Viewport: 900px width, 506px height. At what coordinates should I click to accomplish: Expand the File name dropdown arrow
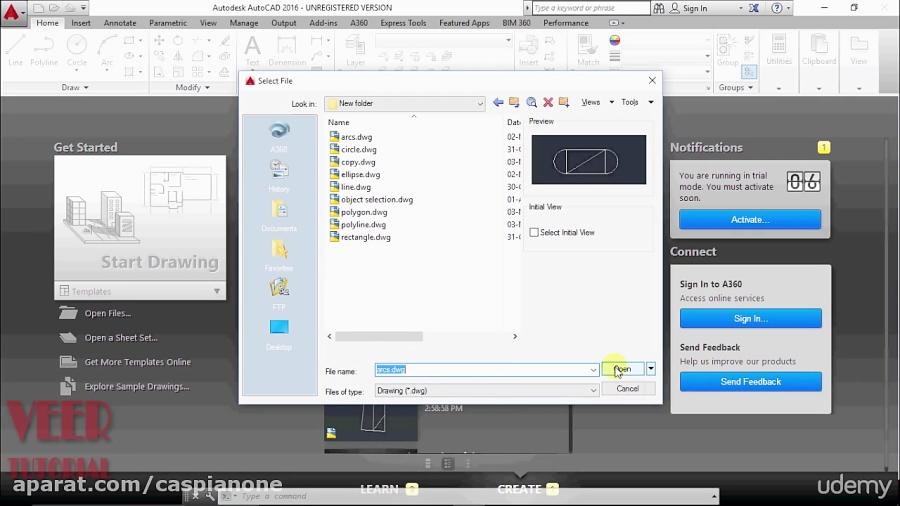(593, 370)
